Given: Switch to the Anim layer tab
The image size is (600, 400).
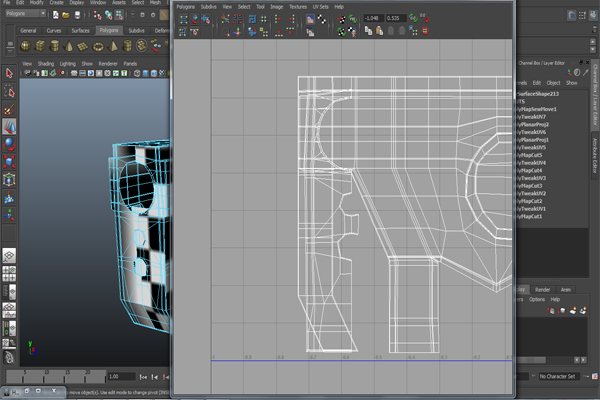Looking at the screenshot, I should click(x=566, y=290).
